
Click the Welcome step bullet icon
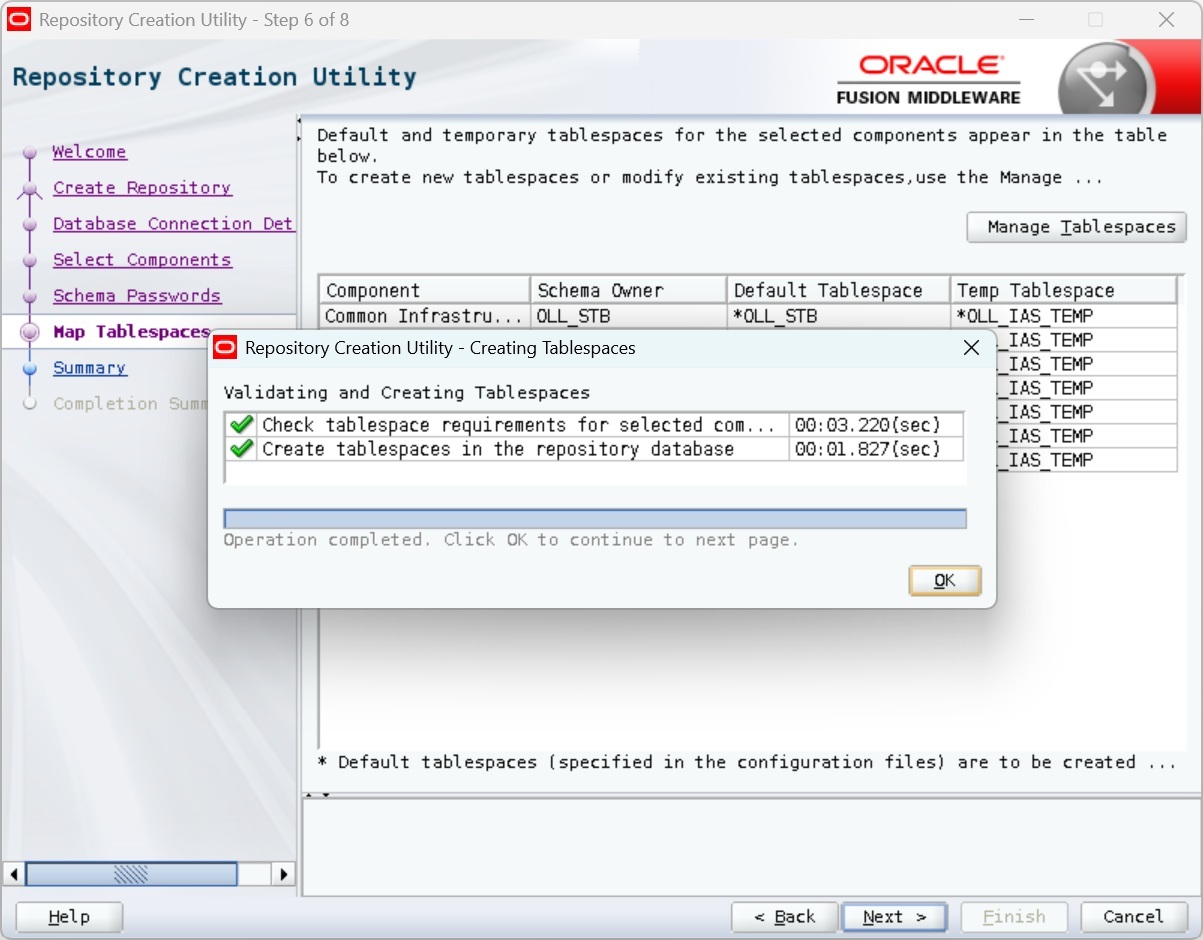pos(30,152)
